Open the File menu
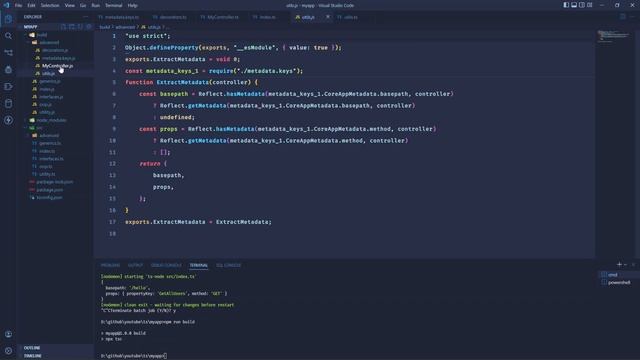 click(x=18, y=5)
